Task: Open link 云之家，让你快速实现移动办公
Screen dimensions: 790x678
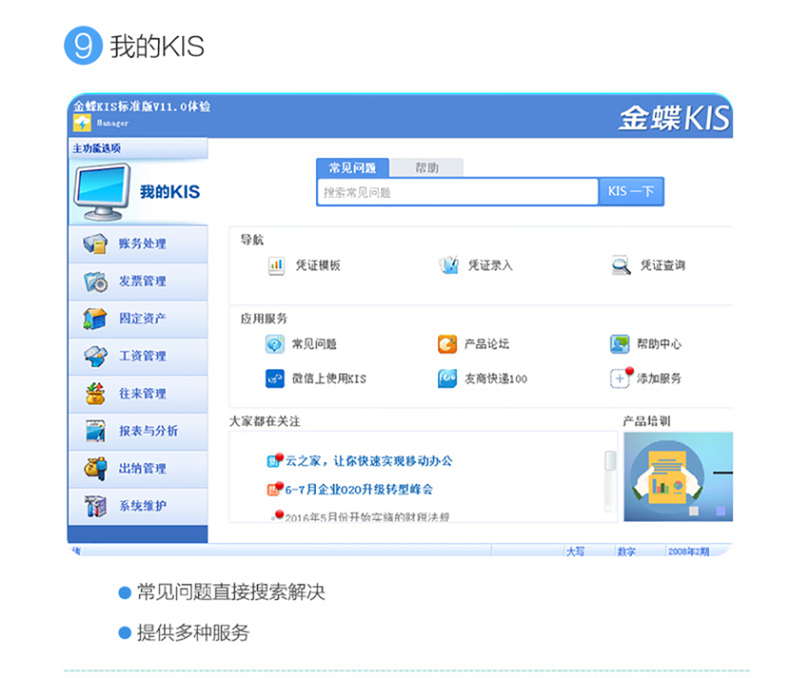Action: (x=369, y=461)
